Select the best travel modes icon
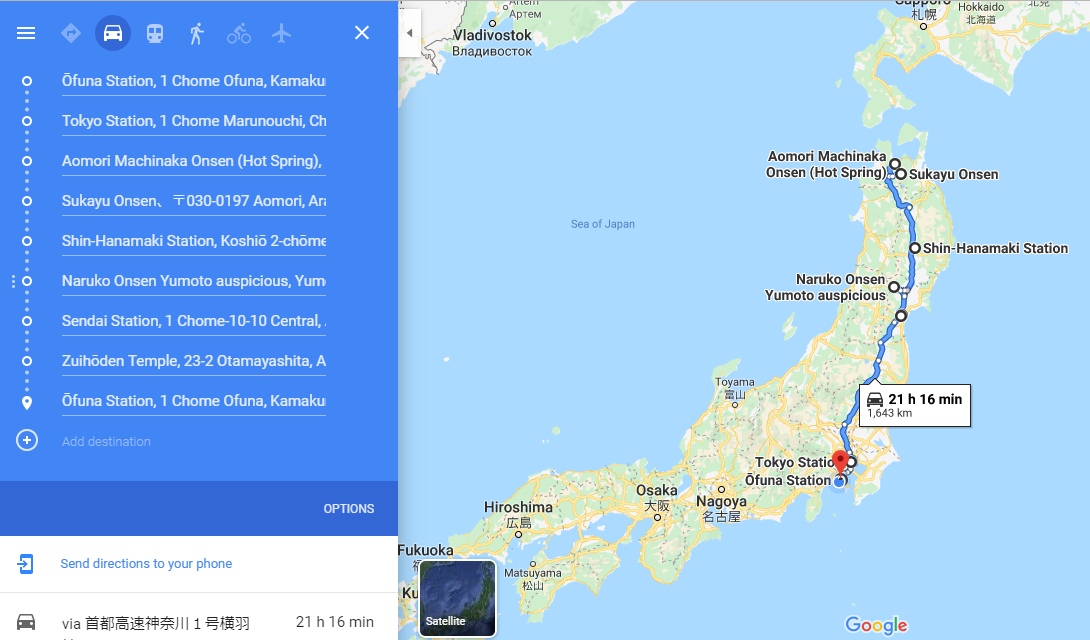The width and height of the screenshot is (1090, 640). coord(71,33)
